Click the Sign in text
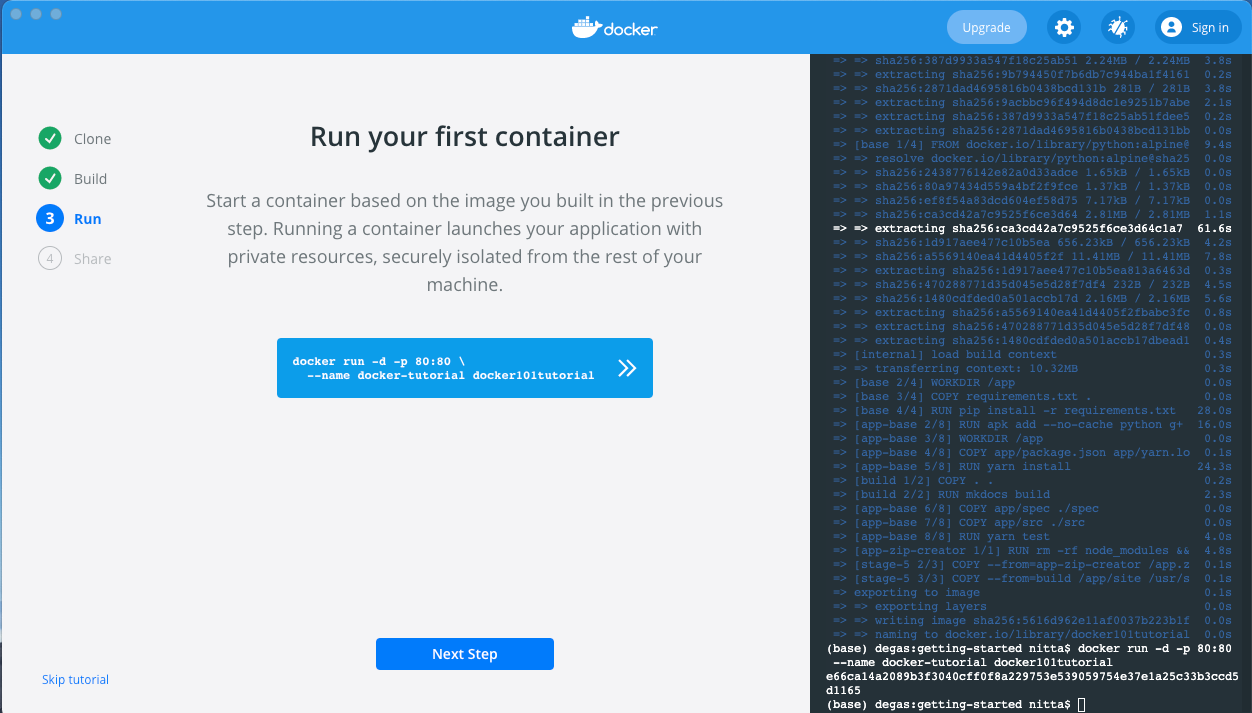This screenshot has width=1252, height=713. [1210, 28]
